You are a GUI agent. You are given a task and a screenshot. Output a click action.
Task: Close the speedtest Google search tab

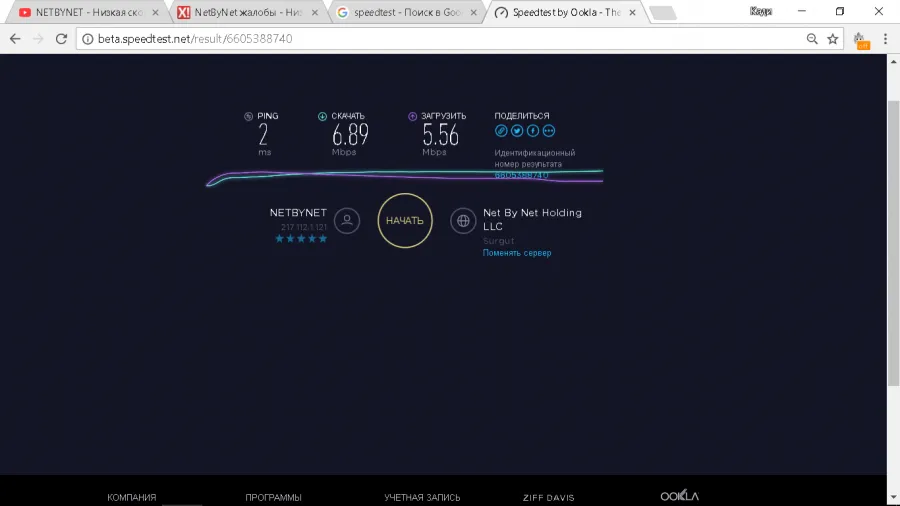point(474,12)
